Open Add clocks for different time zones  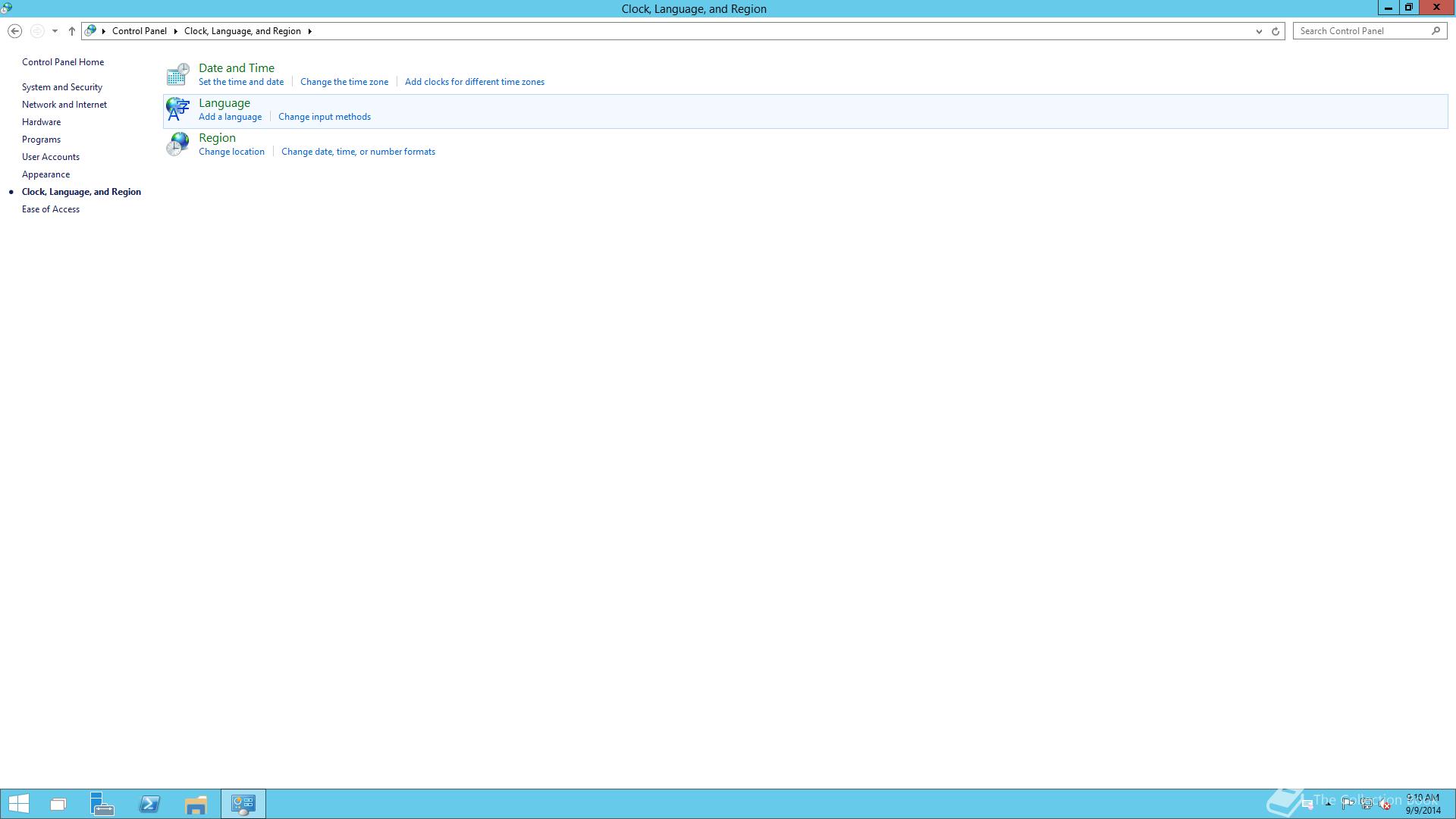tap(475, 82)
